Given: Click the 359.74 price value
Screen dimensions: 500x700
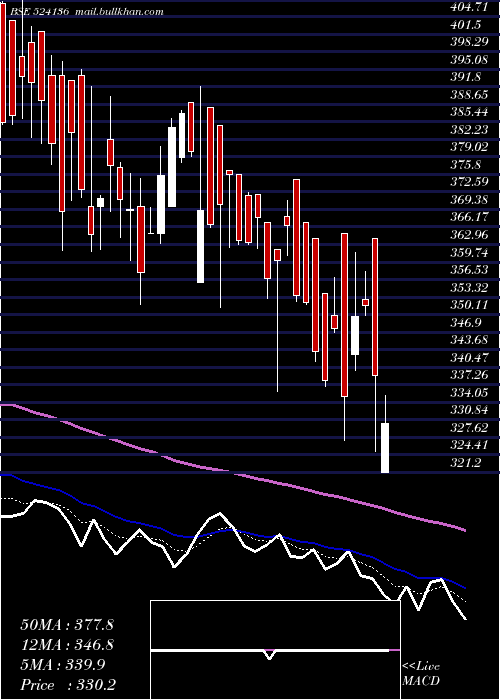Looking at the screenshot, I should click(x=469, y=253).
